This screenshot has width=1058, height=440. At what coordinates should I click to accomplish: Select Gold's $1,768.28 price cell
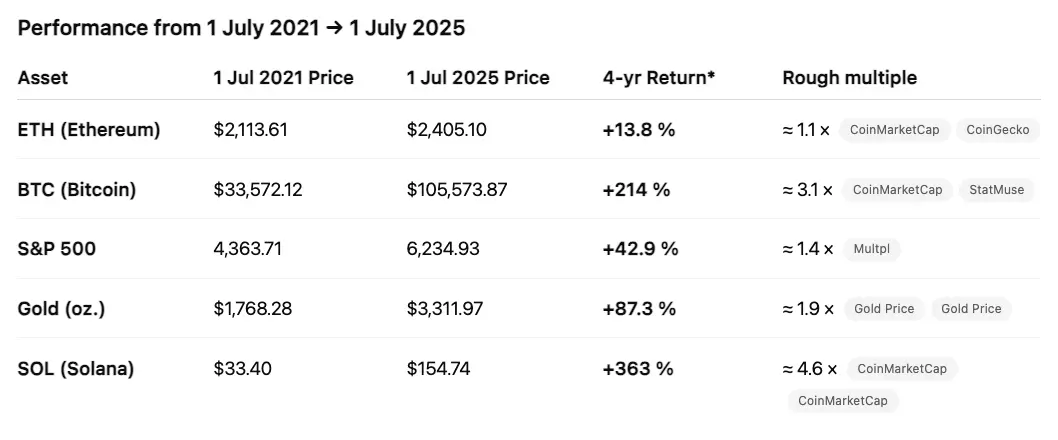point(253,309)
